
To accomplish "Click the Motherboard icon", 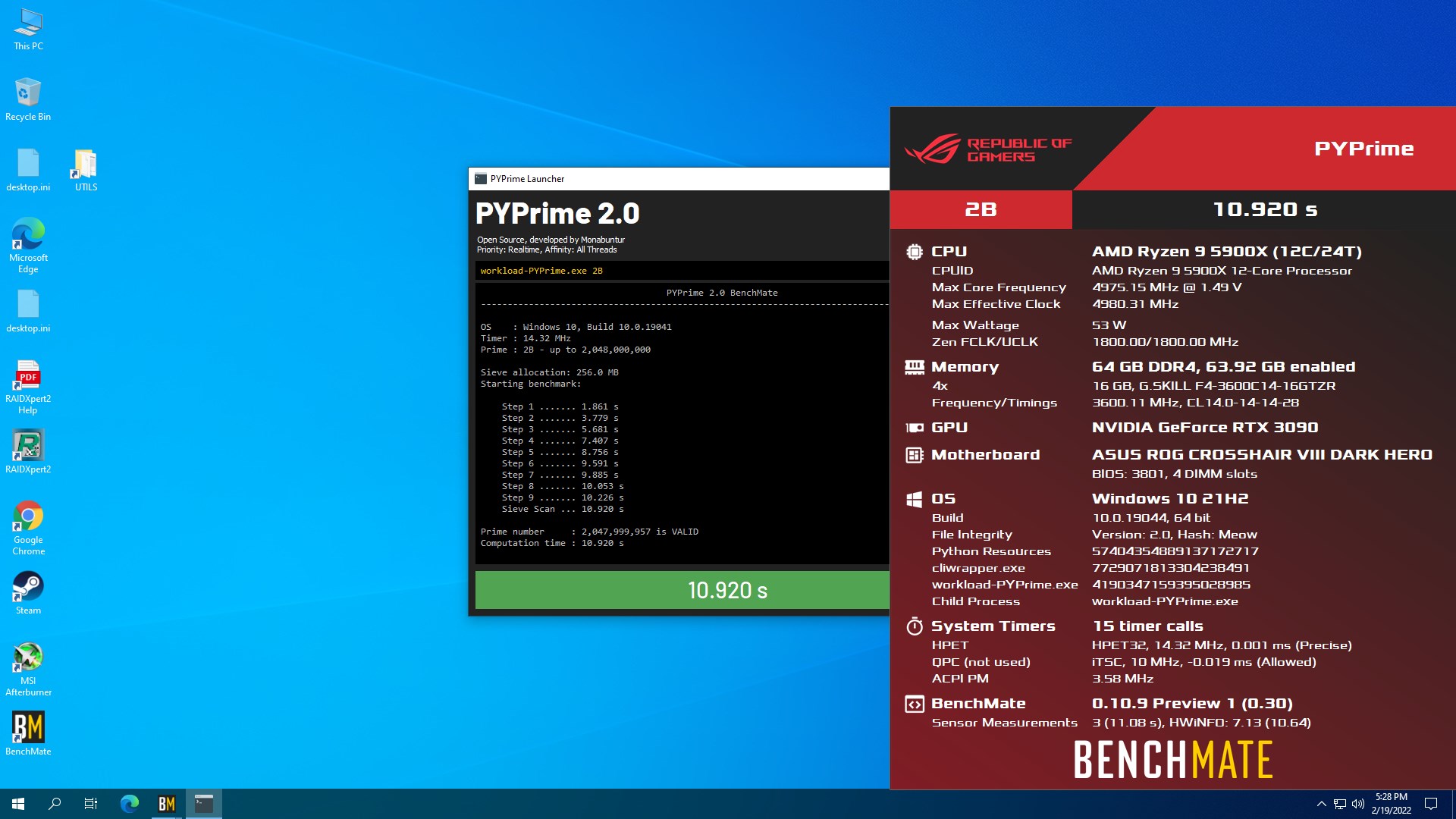I will point(915,455).
